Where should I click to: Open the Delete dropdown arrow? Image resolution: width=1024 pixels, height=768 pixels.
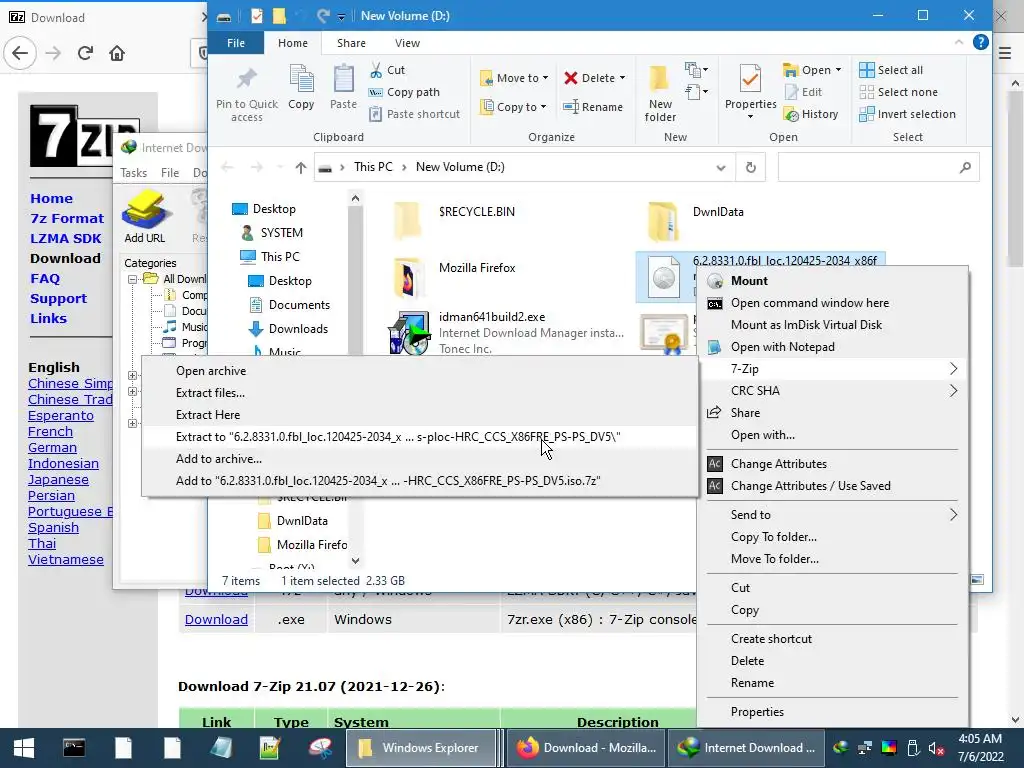(622, 78)
